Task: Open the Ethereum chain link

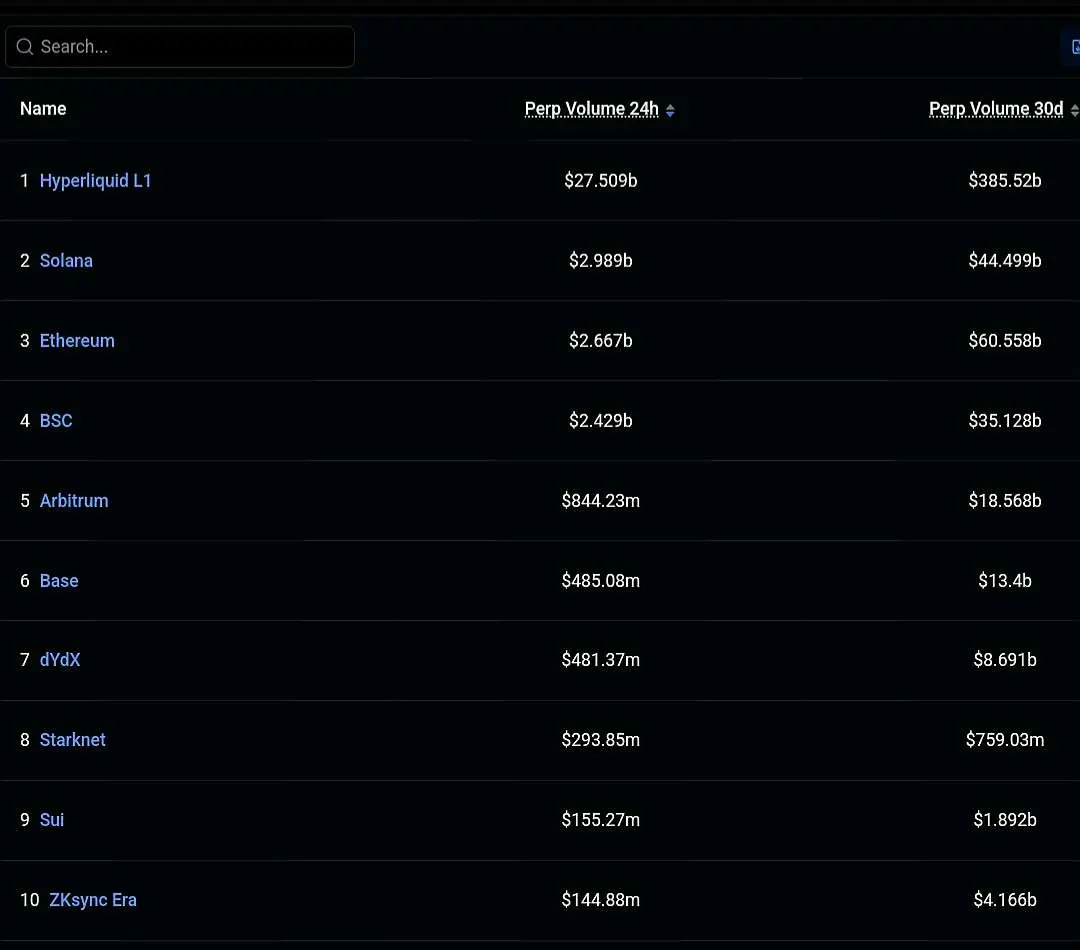Action: coord(77,340)
